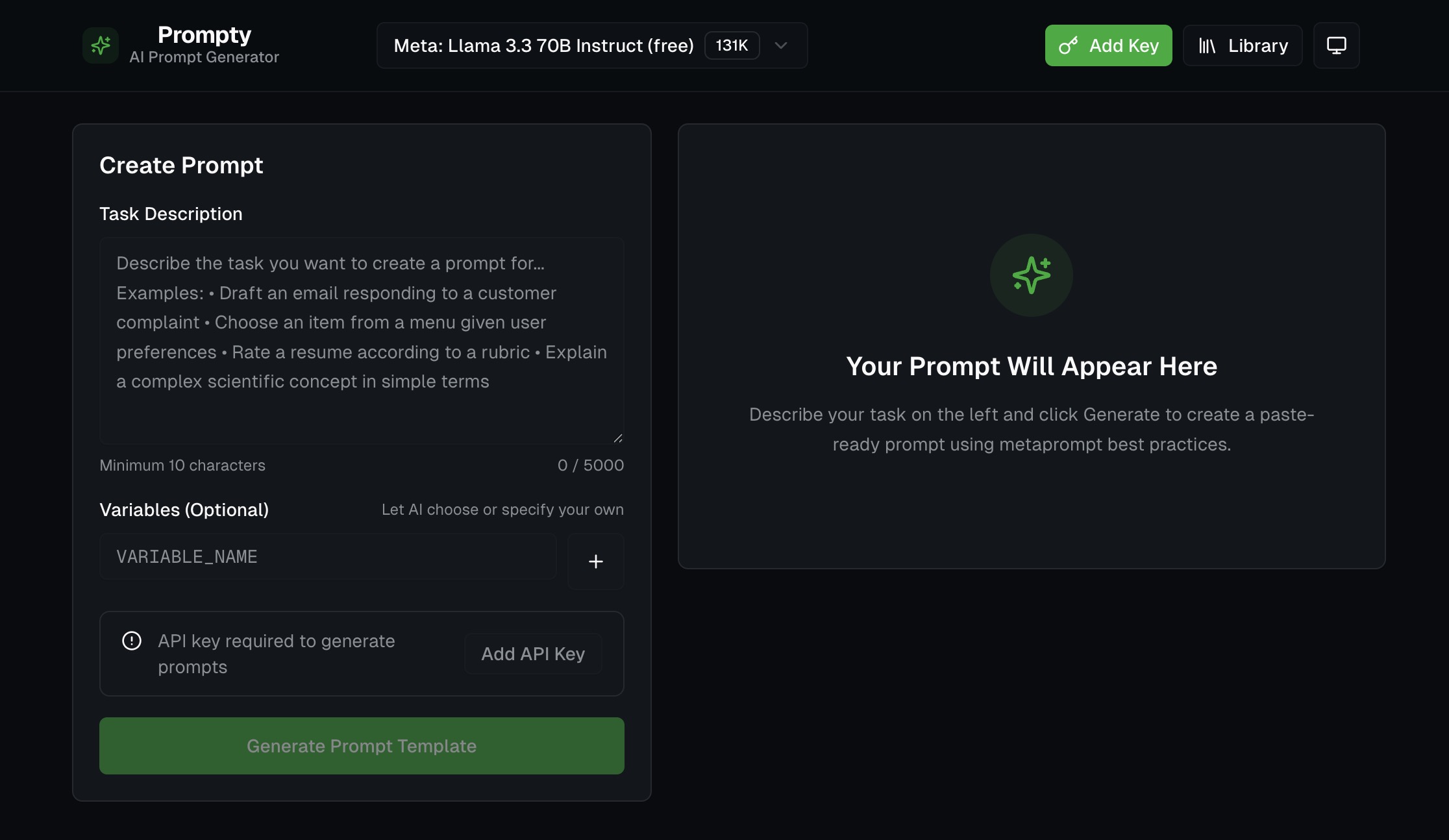Select the key icon inside Add Key button
Image resolution: width=1449 pixels, height=840 pixels.
1071,45
